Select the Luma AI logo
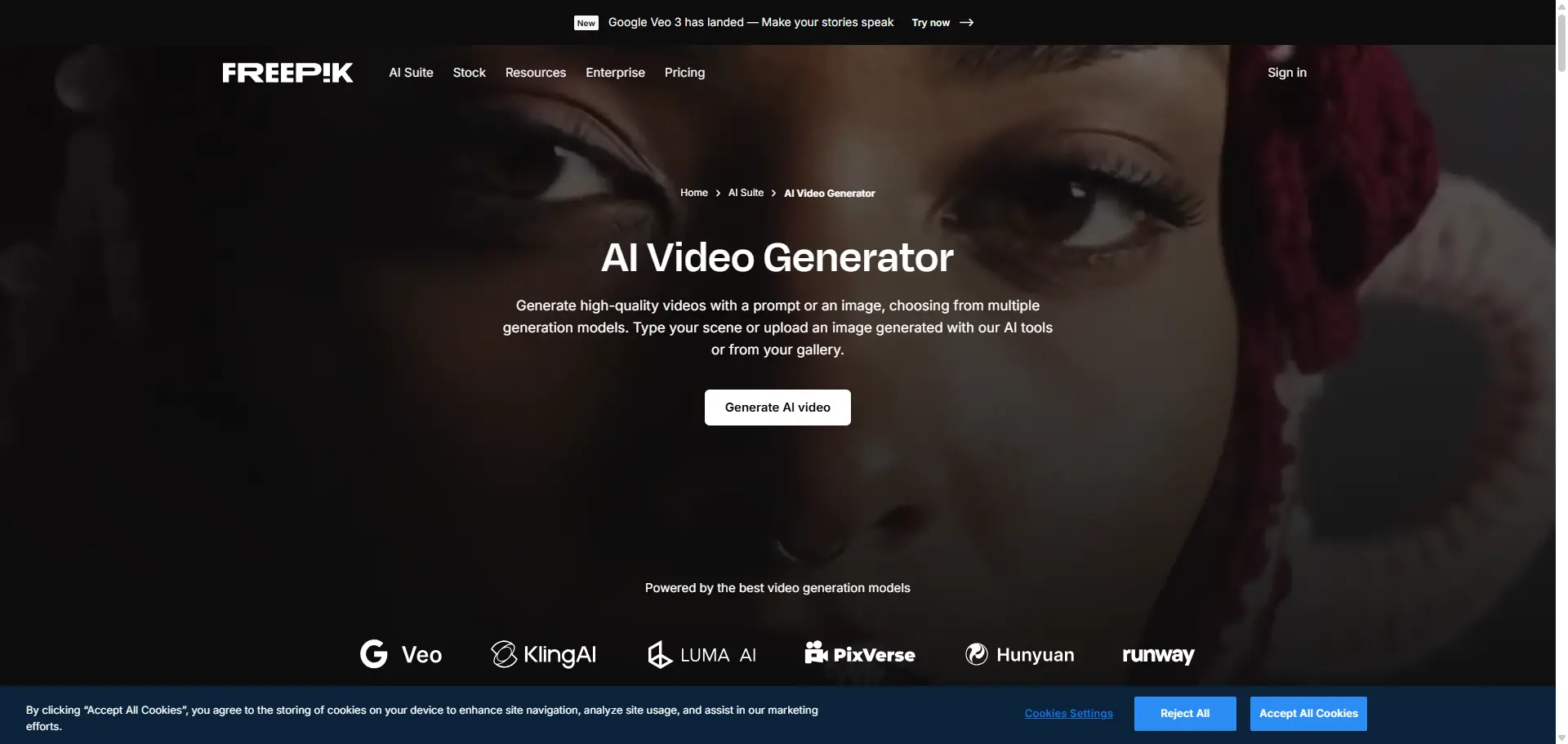The image size is (1568, 744). click(x=701, y=653)
